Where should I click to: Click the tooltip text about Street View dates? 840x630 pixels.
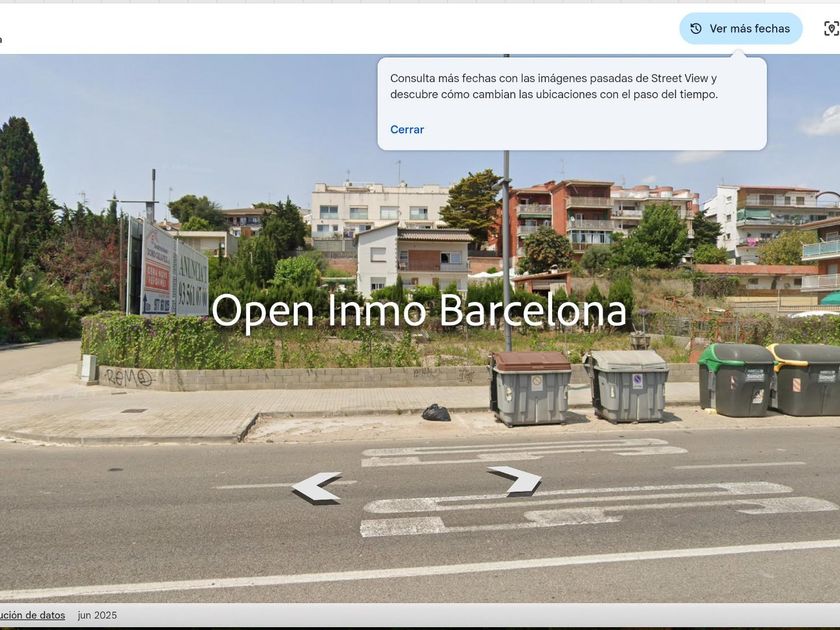coord(554,86)
